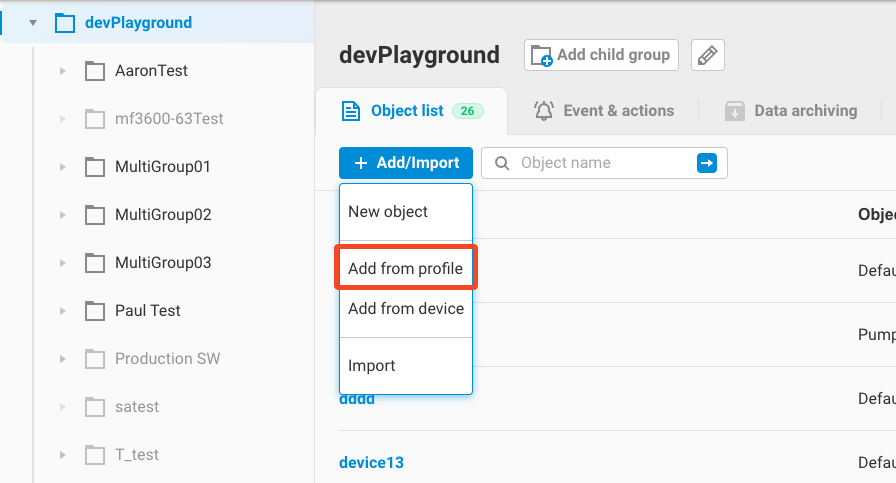Click the search arrow button in Object name field
896x483 pixels.
pos(707,163)
